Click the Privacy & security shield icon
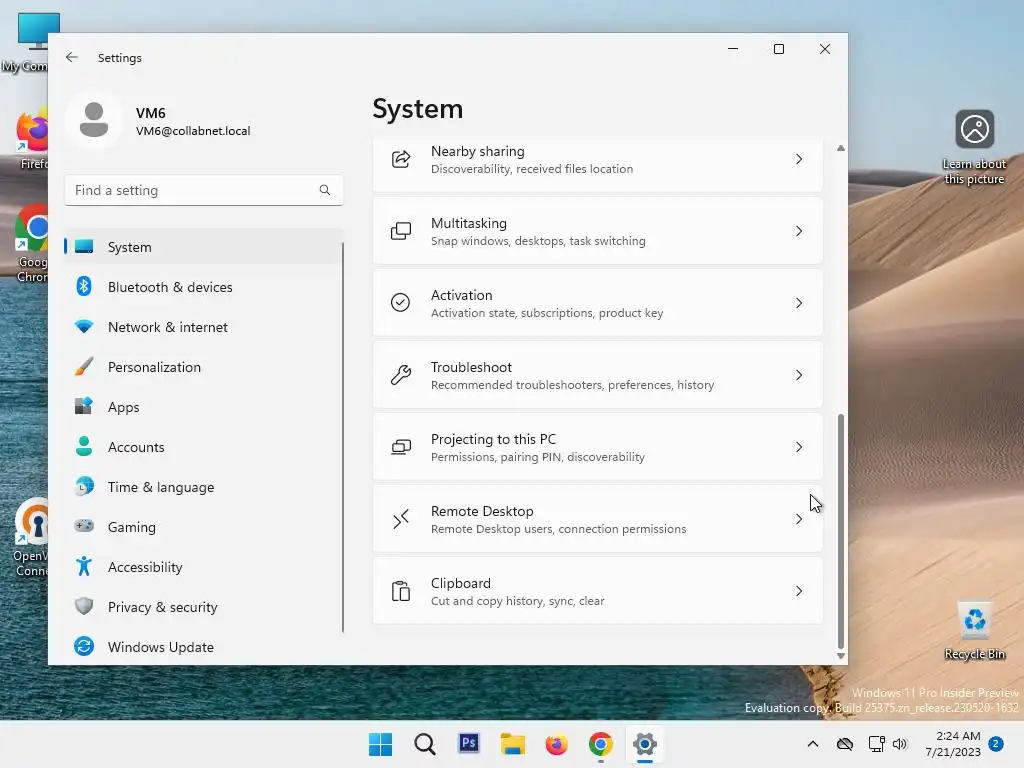This screenshot has height=768, width=1024. tap(84, 606)
